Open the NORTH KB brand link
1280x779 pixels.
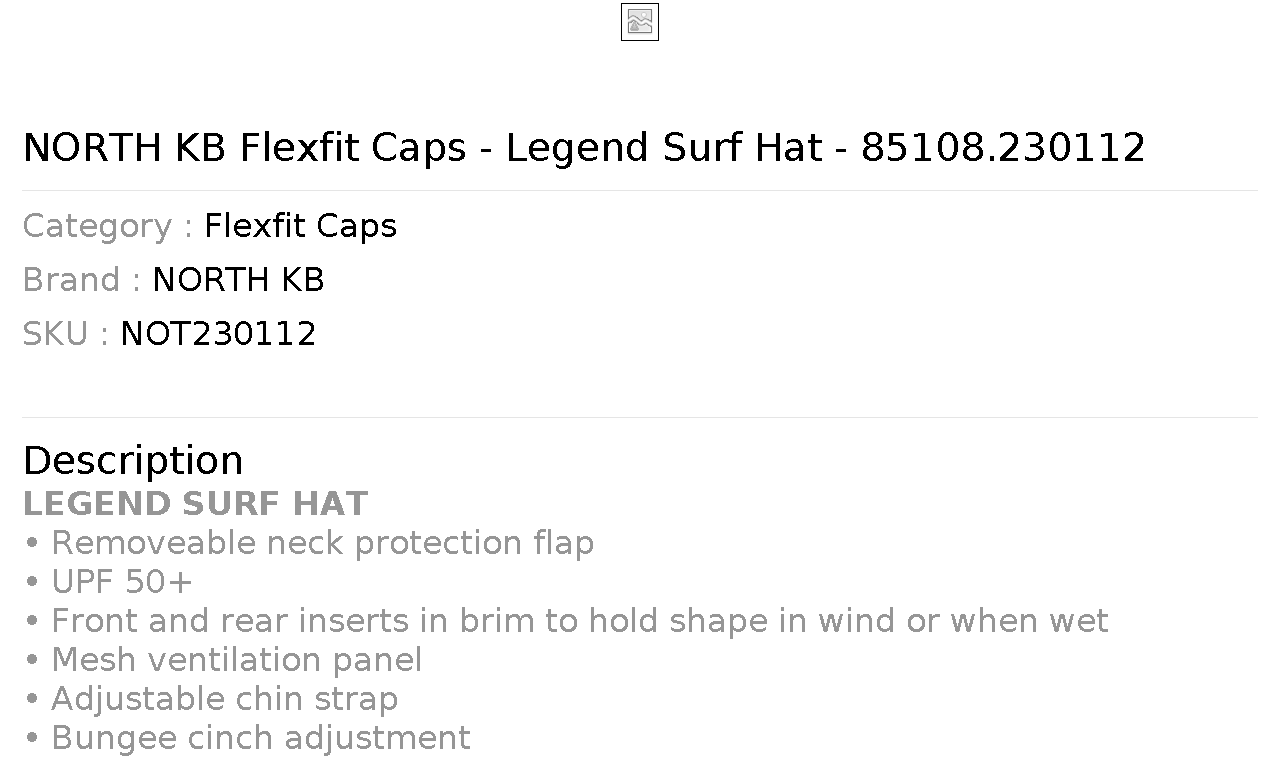(238, 280)
